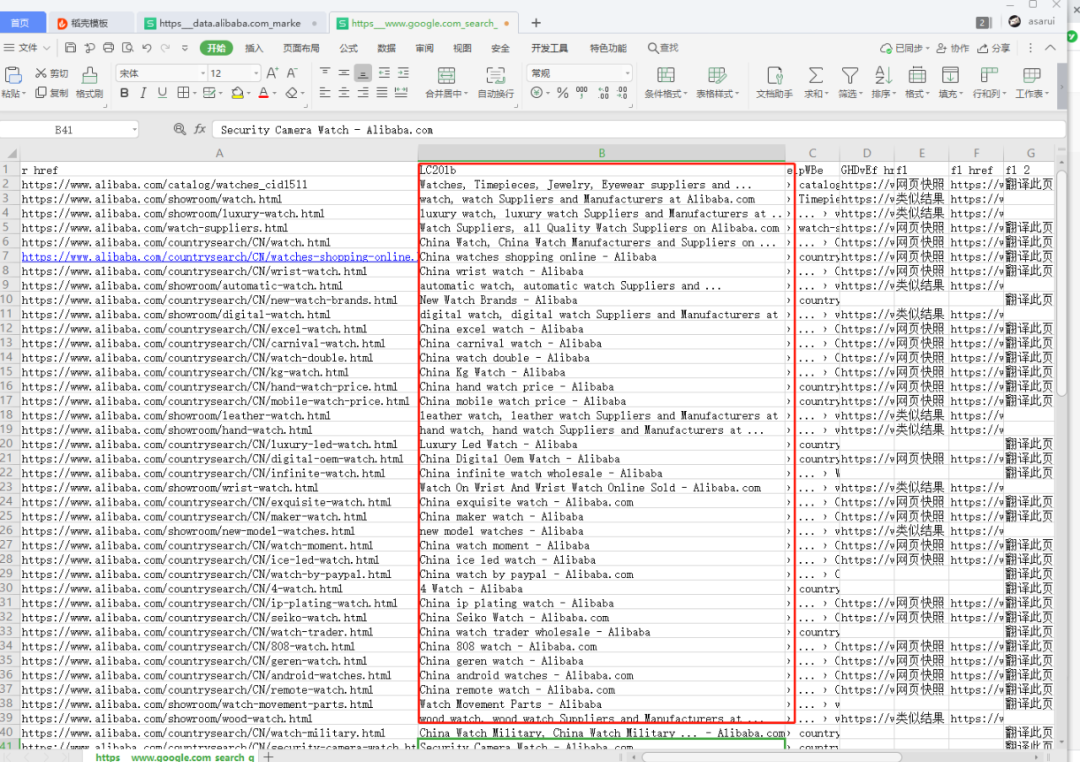Click the 排序 sort A-Z icon

pos(882,75)
